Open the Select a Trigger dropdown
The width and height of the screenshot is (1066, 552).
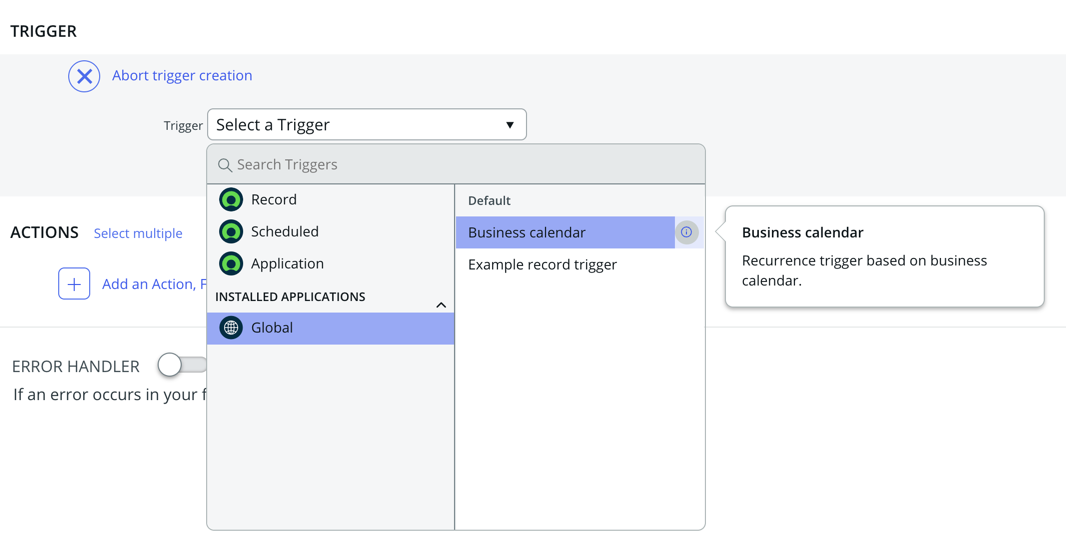pyautogui.click(x=366, y=125)
